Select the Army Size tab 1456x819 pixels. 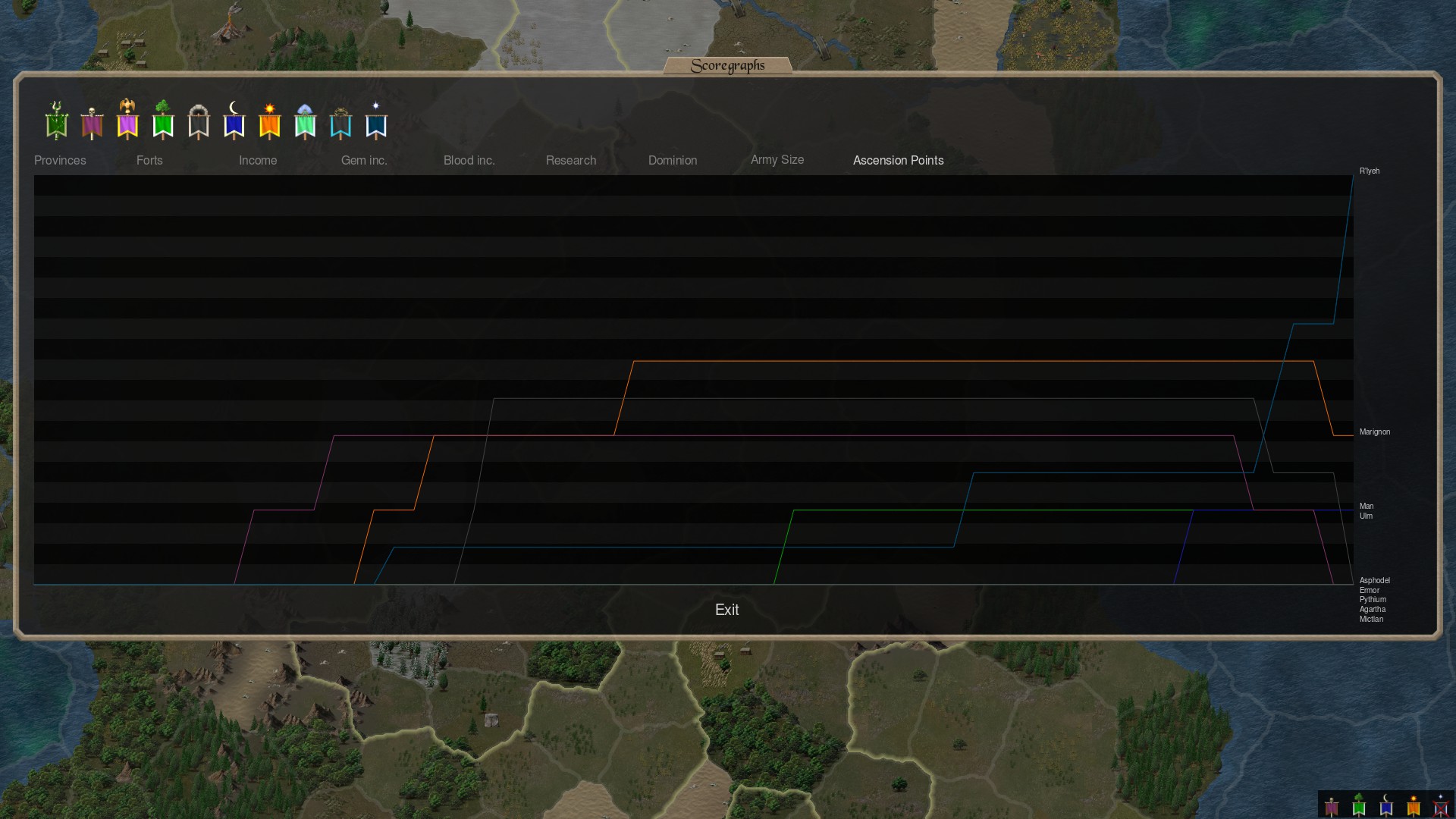point(777,159)
